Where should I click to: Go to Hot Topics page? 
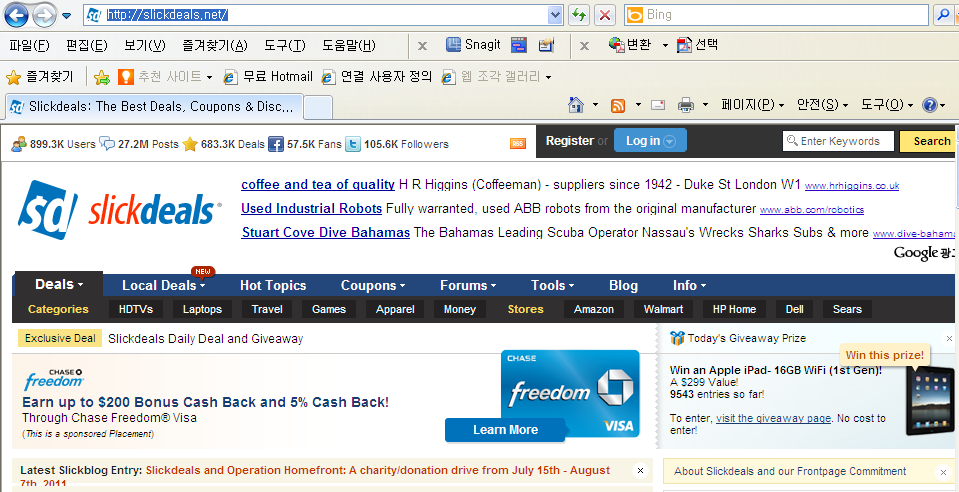273,285
